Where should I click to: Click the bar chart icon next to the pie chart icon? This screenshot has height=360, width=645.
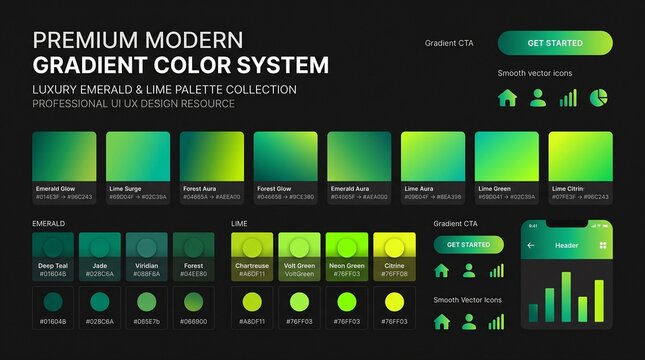[x=568, y=98]
